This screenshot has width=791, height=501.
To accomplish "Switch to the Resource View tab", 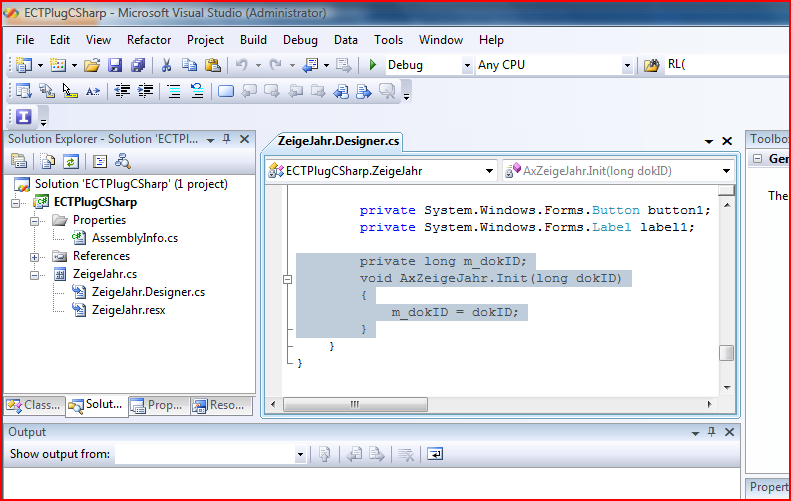I will pyautogui.click(x=221, y=405).
